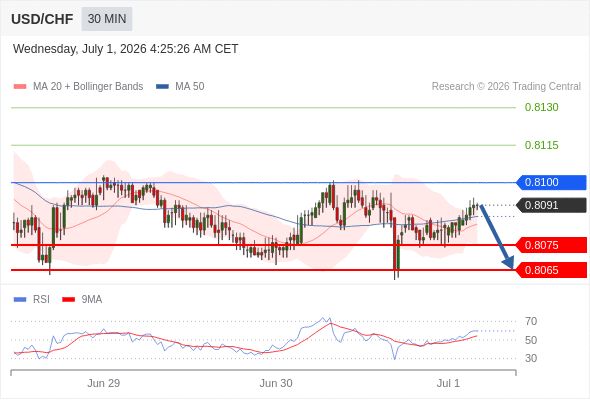Click the Wednesday, July 1, 2026 timestamp
590x400 pixels.
click(125, 49)
